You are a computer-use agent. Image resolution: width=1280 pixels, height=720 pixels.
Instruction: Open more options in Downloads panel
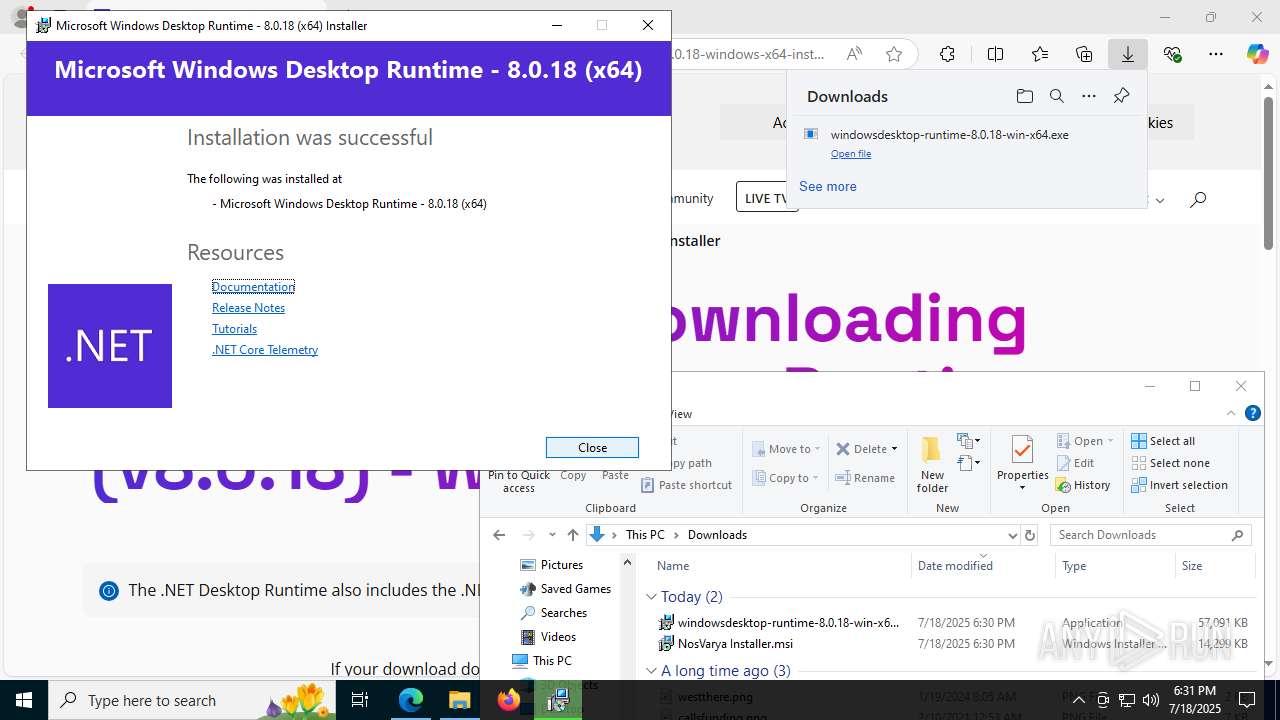[x=1089, y=96]
